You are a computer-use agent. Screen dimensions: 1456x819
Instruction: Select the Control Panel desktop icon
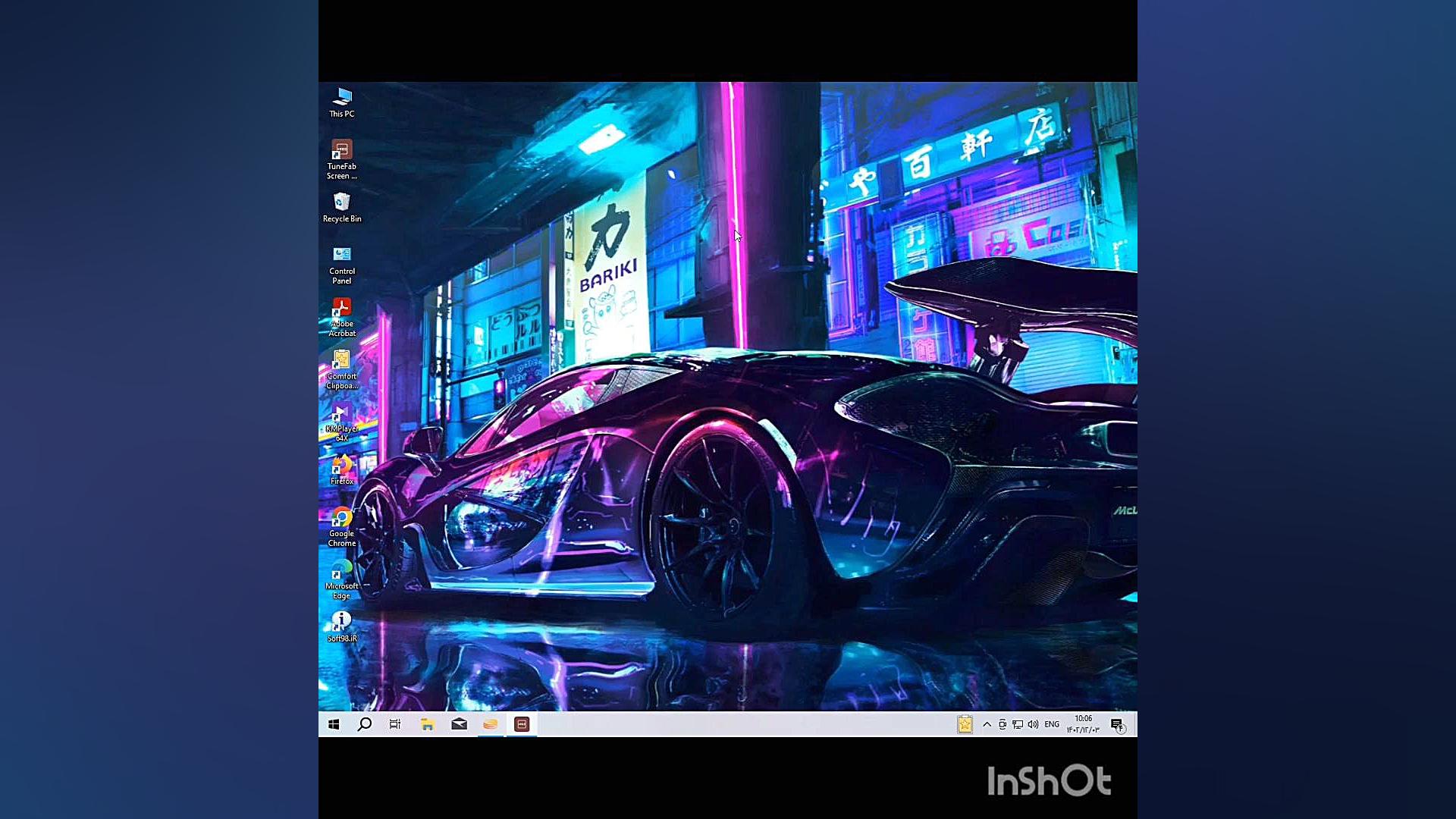pyautogui.click(x=341, y=265)
